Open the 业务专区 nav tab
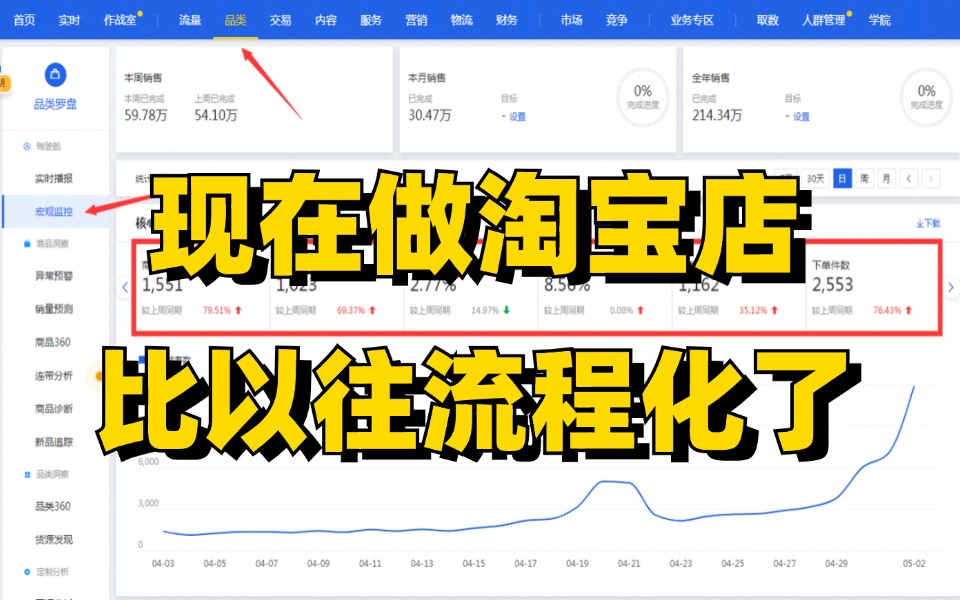The width and height of the screenshot is (960, 600). pyautogui.click(x=692, y=20)
